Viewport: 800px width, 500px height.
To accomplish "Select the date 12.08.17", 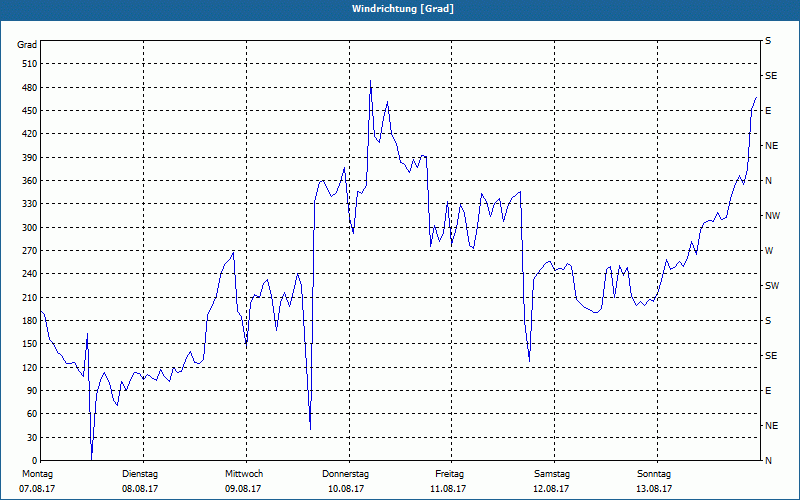I will [551, 489].
